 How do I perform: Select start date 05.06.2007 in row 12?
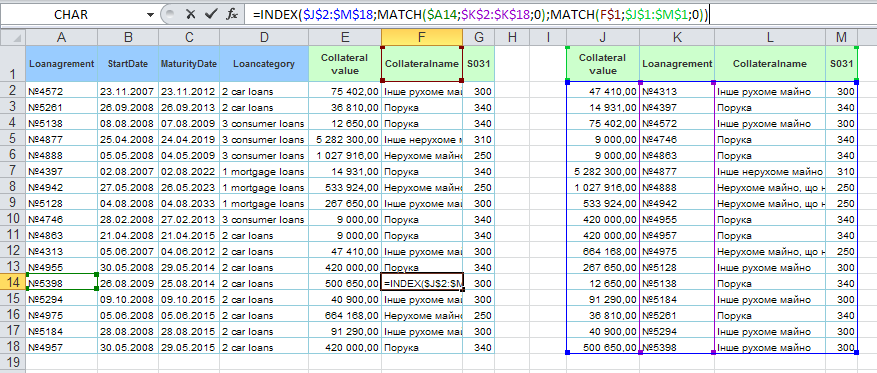pos(128,251)
